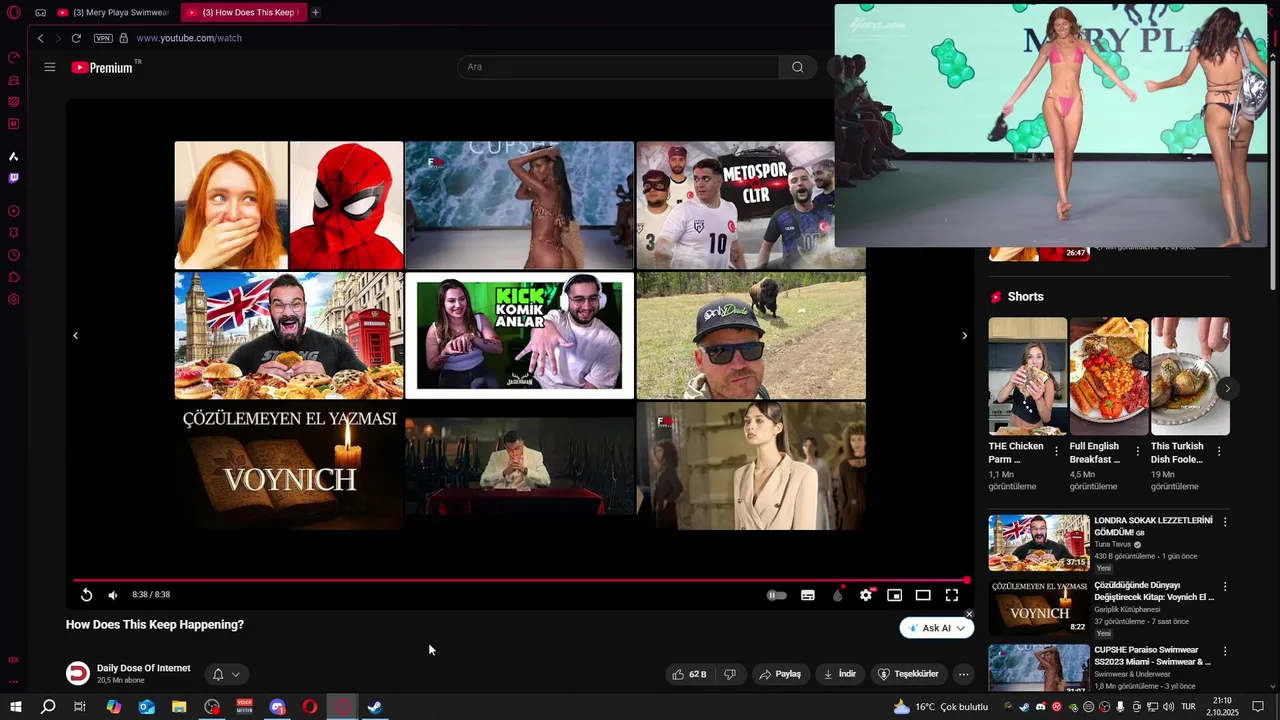This screenshot has height=720, width=1280.
Task: Open Steam from the taskbar
Action: pyautogui.click(x=375, y=707)
